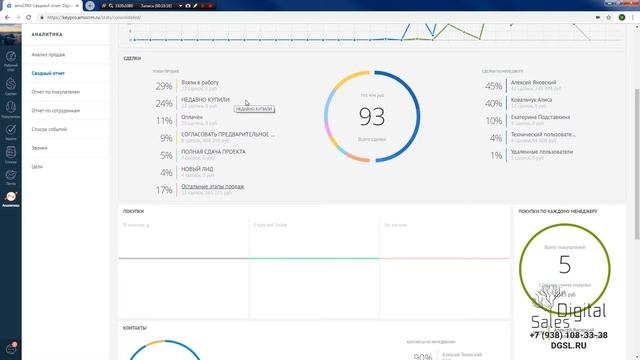This screenshot has width=640, height=360.
Task: Click the browser forward arrow
Action: click(x=18, y=18)
